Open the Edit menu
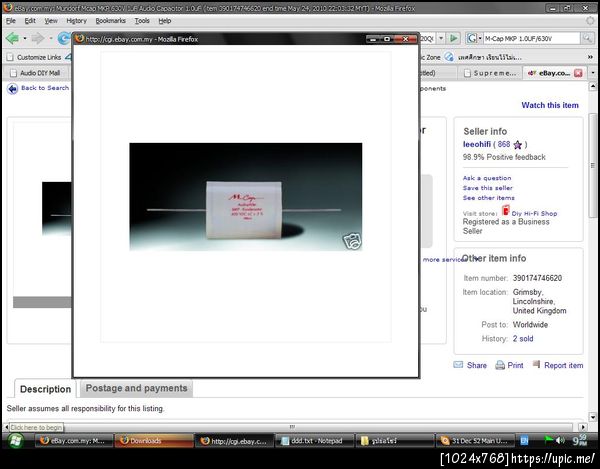This screenshot has height=469, width=600. (30, 21)
